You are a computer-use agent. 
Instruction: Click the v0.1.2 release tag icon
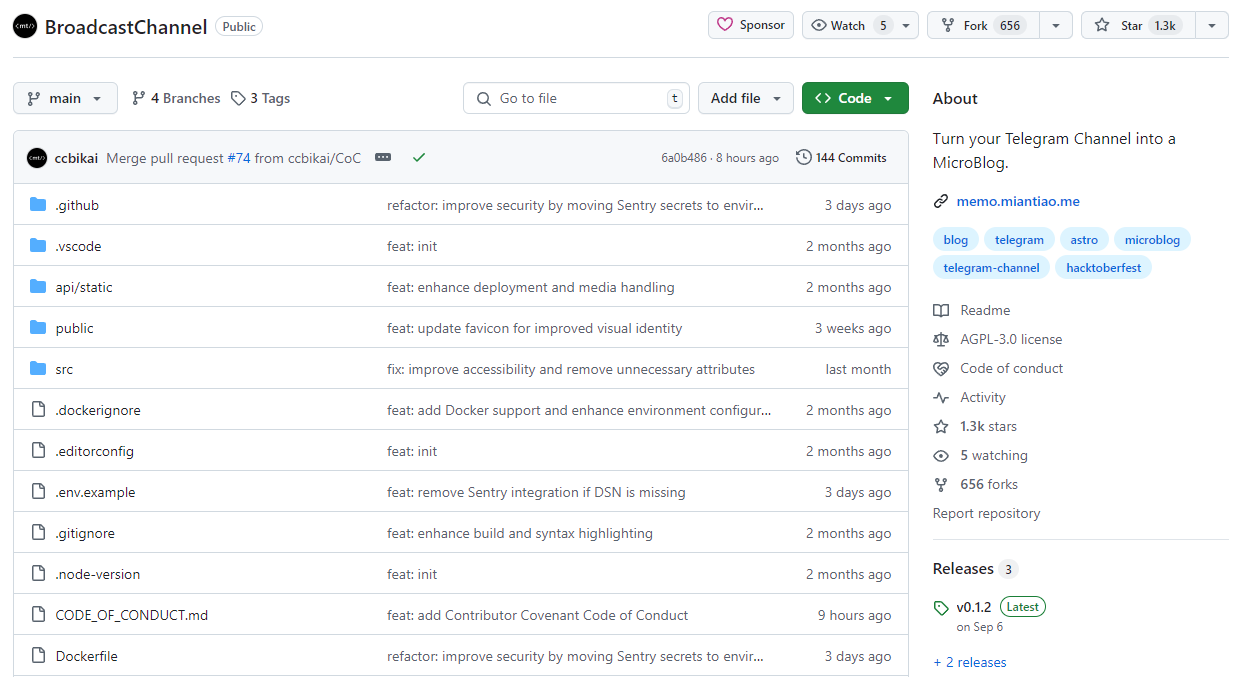tap(941, 607)
